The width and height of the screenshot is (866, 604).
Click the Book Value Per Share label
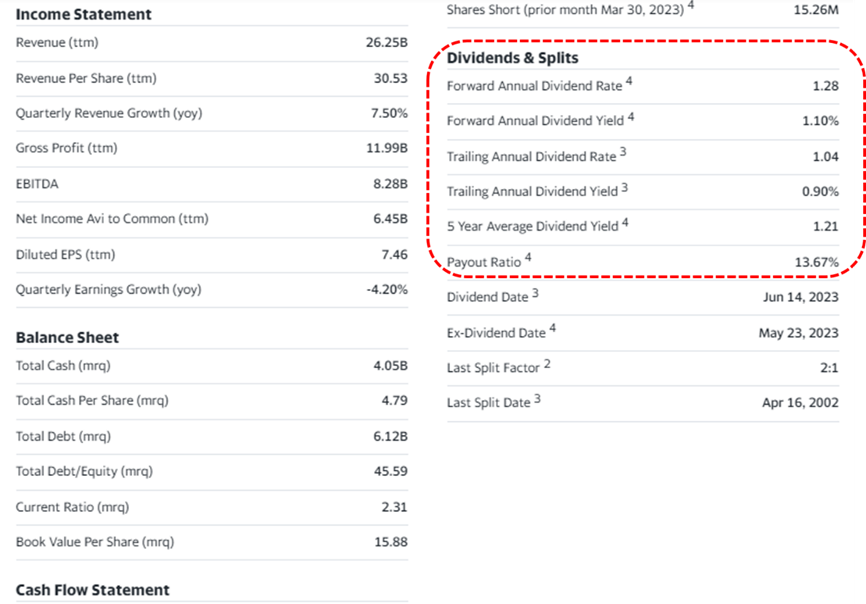tap(95, 542)
